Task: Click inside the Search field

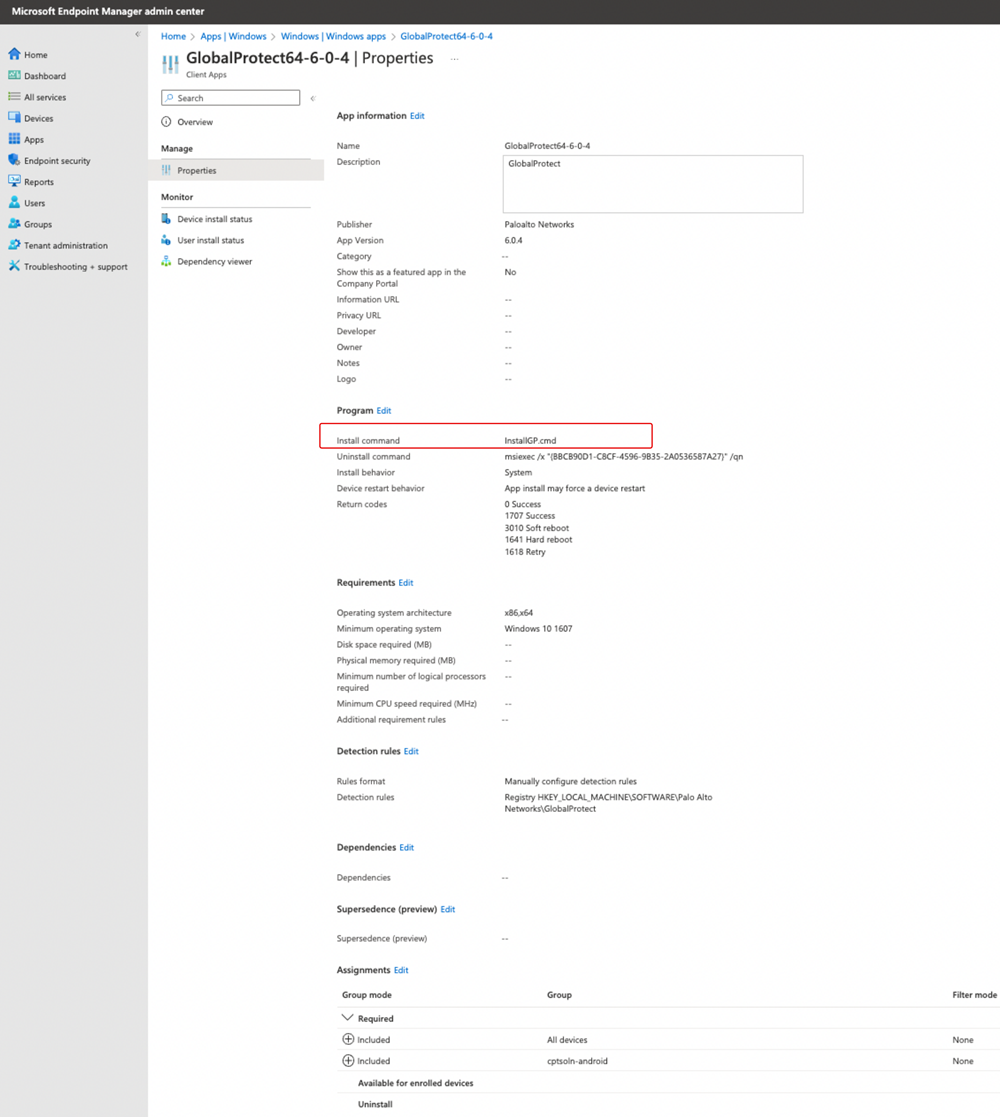Action: [230, 97]
